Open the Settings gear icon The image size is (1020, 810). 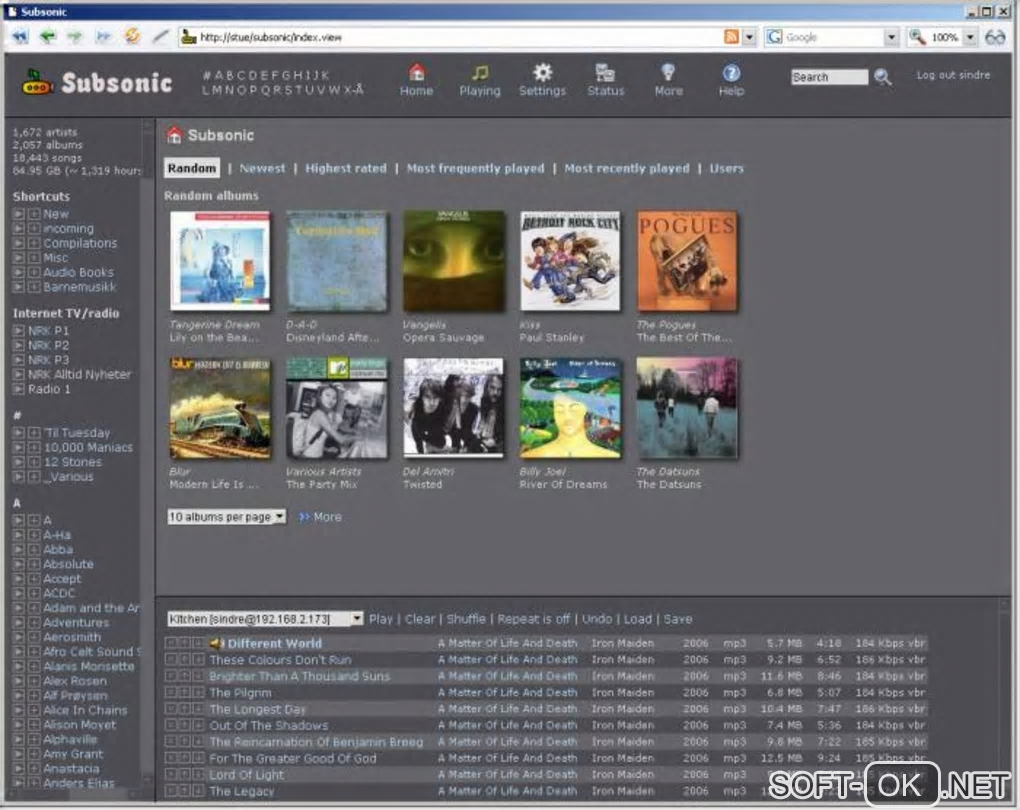[x=542, y=72]
